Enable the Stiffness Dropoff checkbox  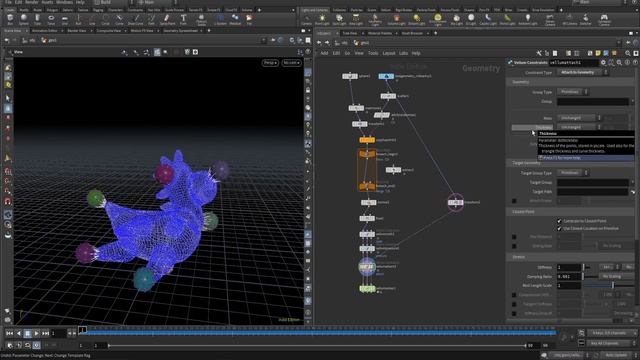click(x=514, y=313)
